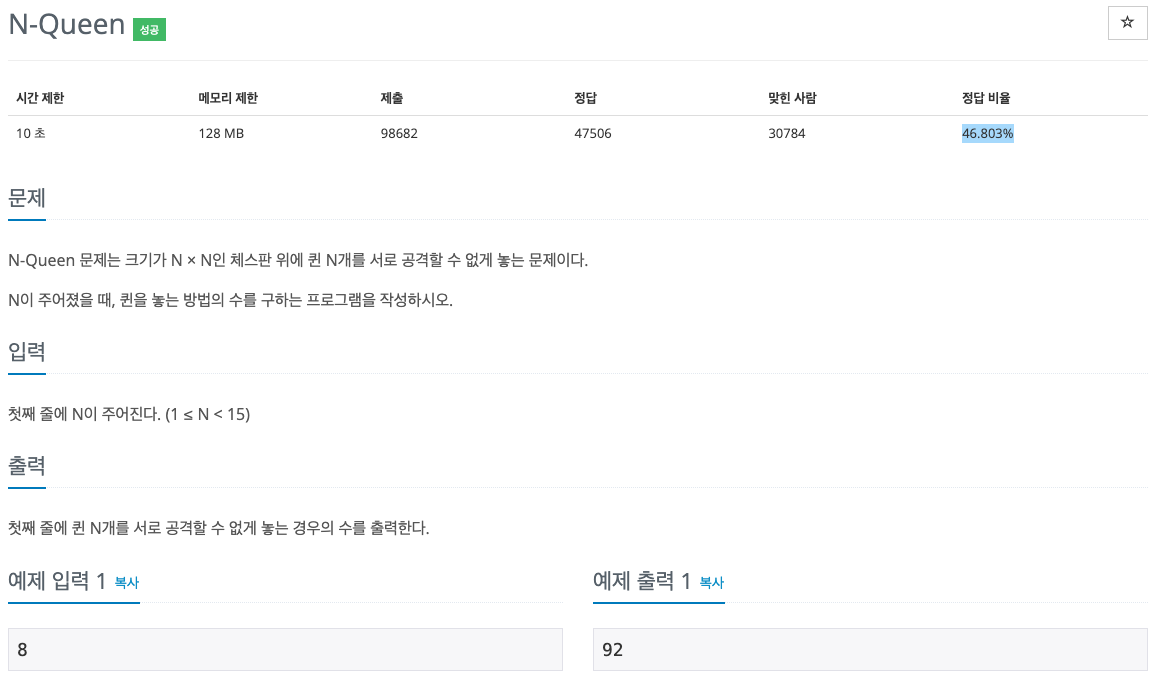Screen dimensions: 1159x680
Task: Click the 예제 입력 1 heading
Action: point(59,581)
